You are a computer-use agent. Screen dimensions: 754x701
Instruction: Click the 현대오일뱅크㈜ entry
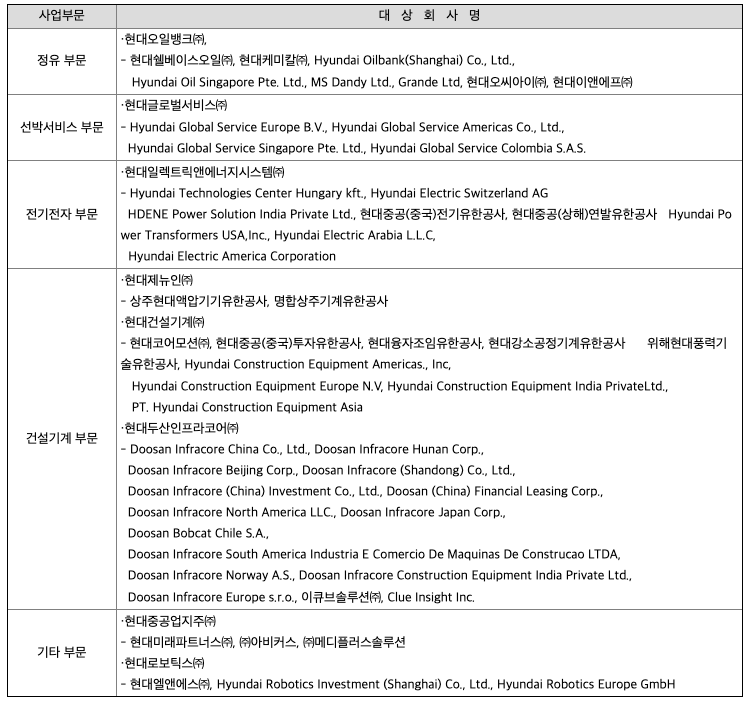click(165, 39)
